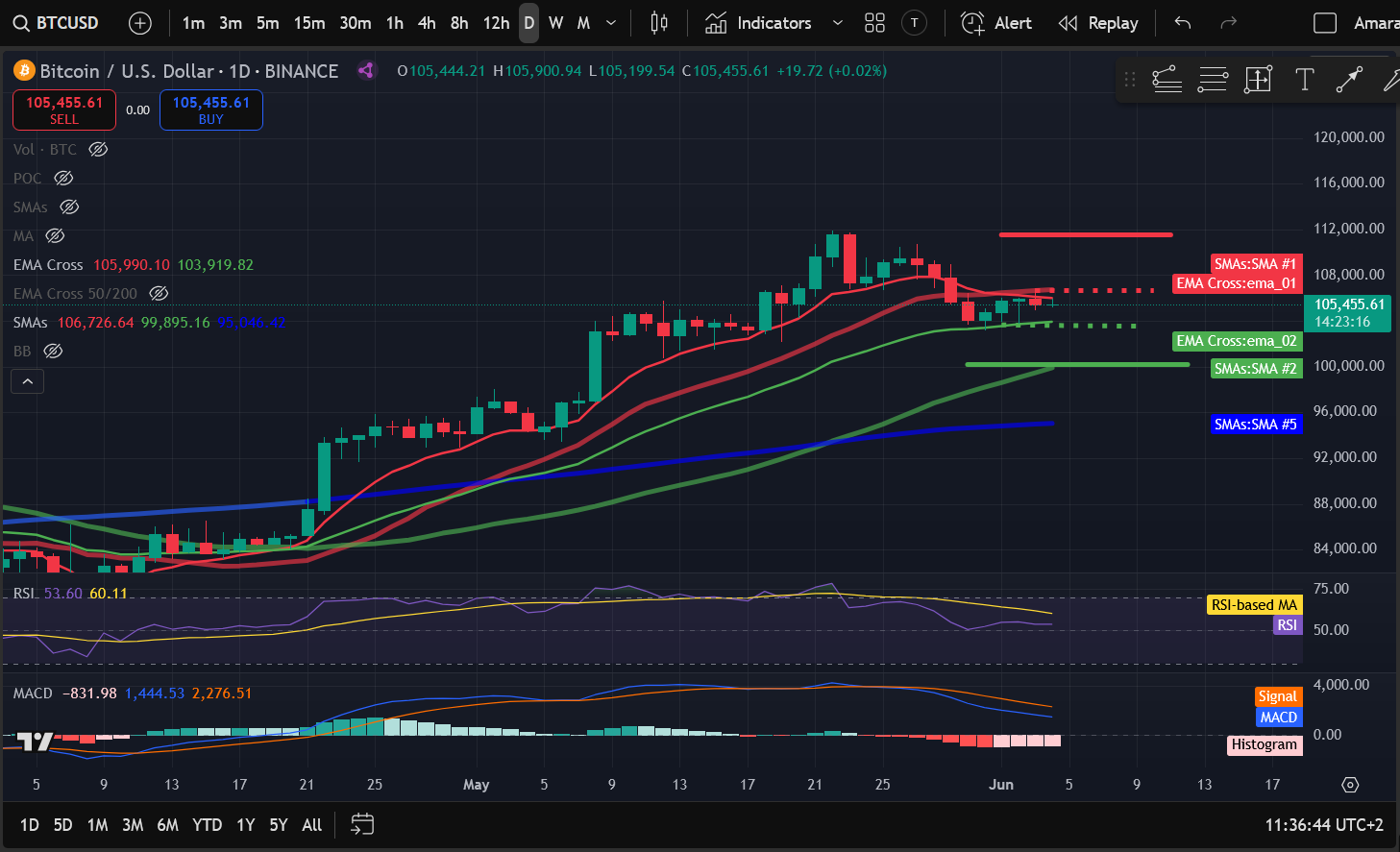This screenshot has width=1400, height=852.
Task: Open the Alert creation button
Action: [x=996, y=23]
